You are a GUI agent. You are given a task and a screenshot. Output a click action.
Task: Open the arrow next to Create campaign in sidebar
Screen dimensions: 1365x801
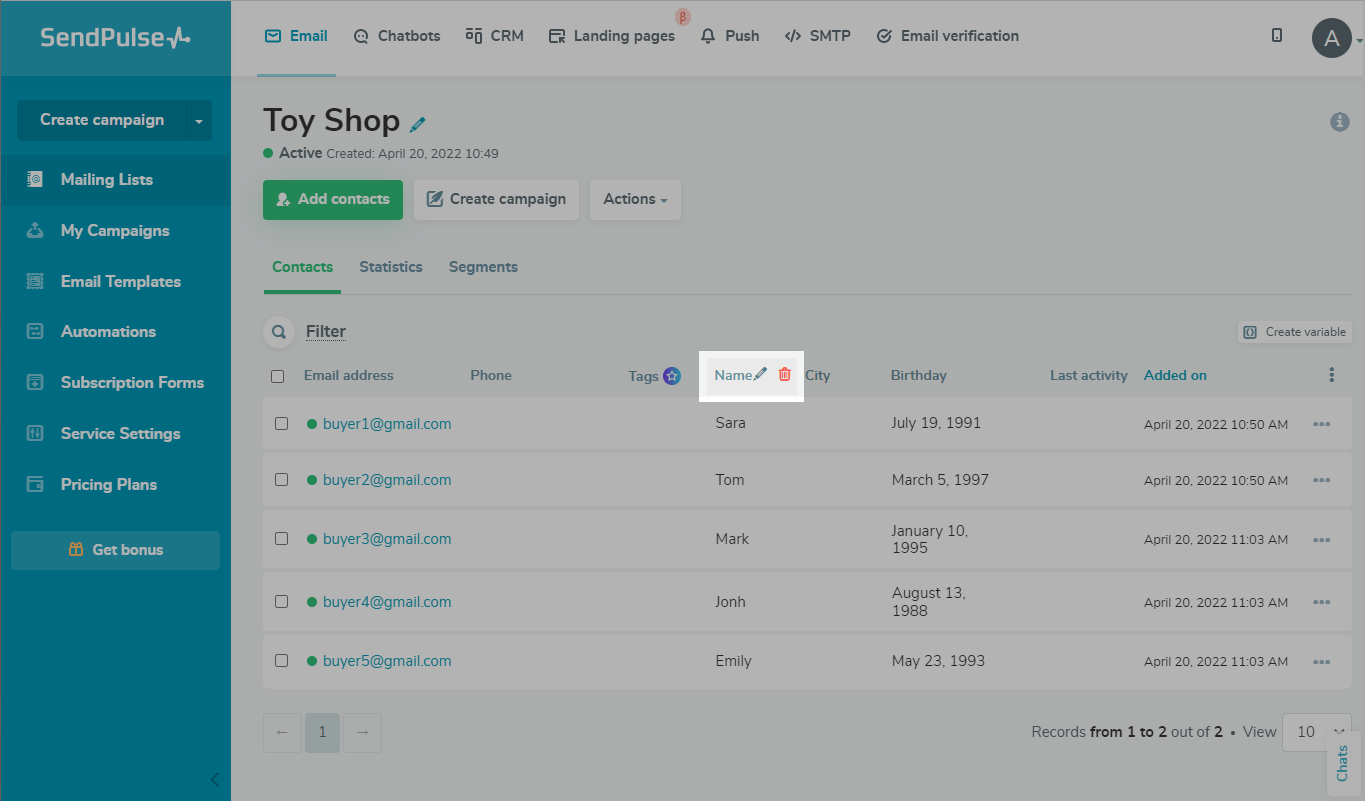pyautogui.click(x=199, y=121)
